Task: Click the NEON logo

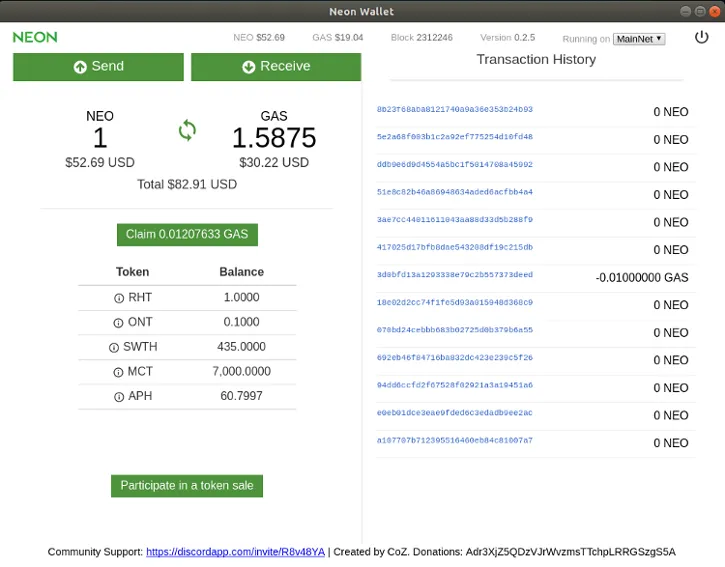Action: click(35, 37)
